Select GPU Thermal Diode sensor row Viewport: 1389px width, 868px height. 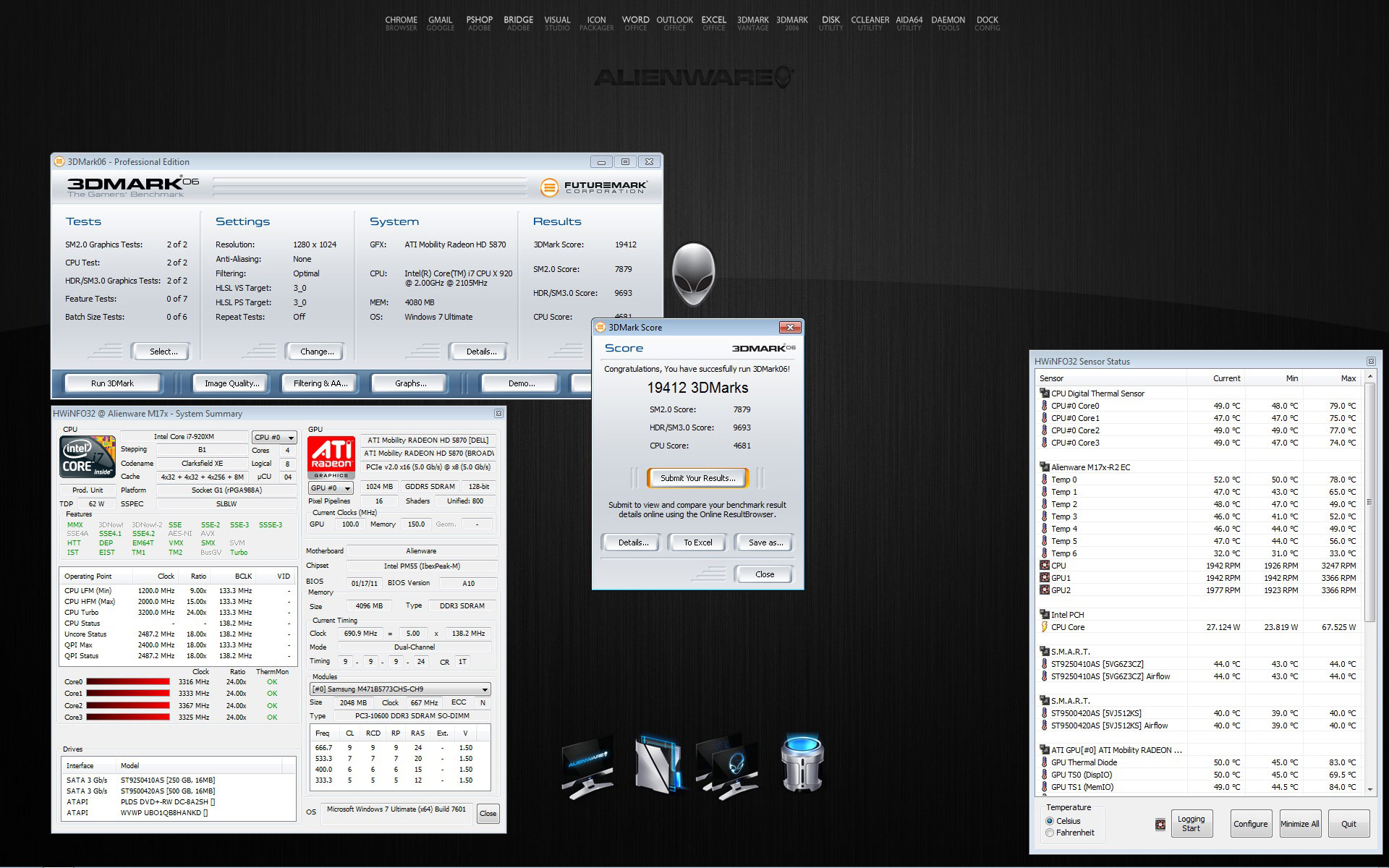tap(1199, 762)
